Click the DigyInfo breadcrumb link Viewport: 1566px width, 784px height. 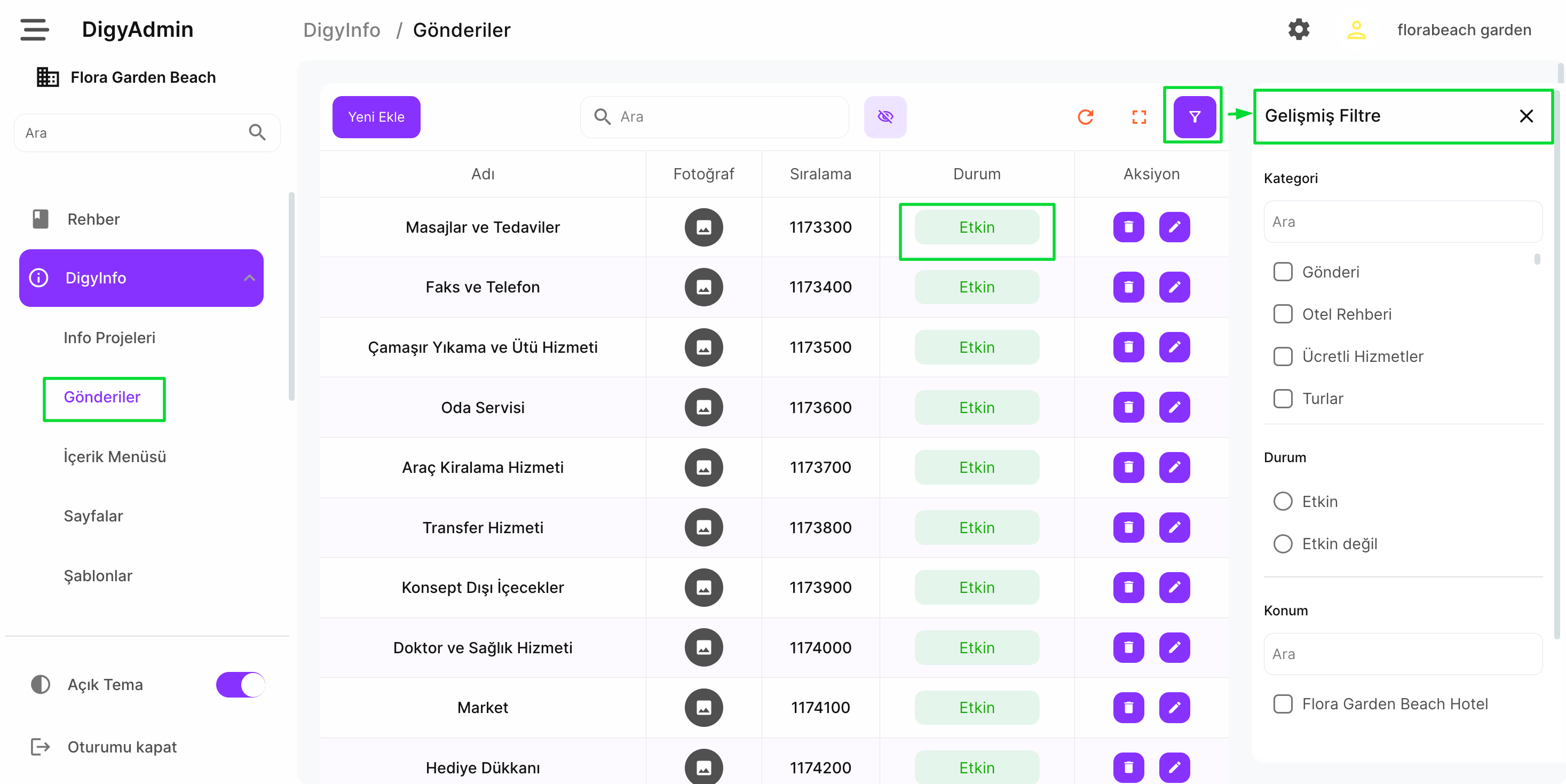[x=342, y=30]
